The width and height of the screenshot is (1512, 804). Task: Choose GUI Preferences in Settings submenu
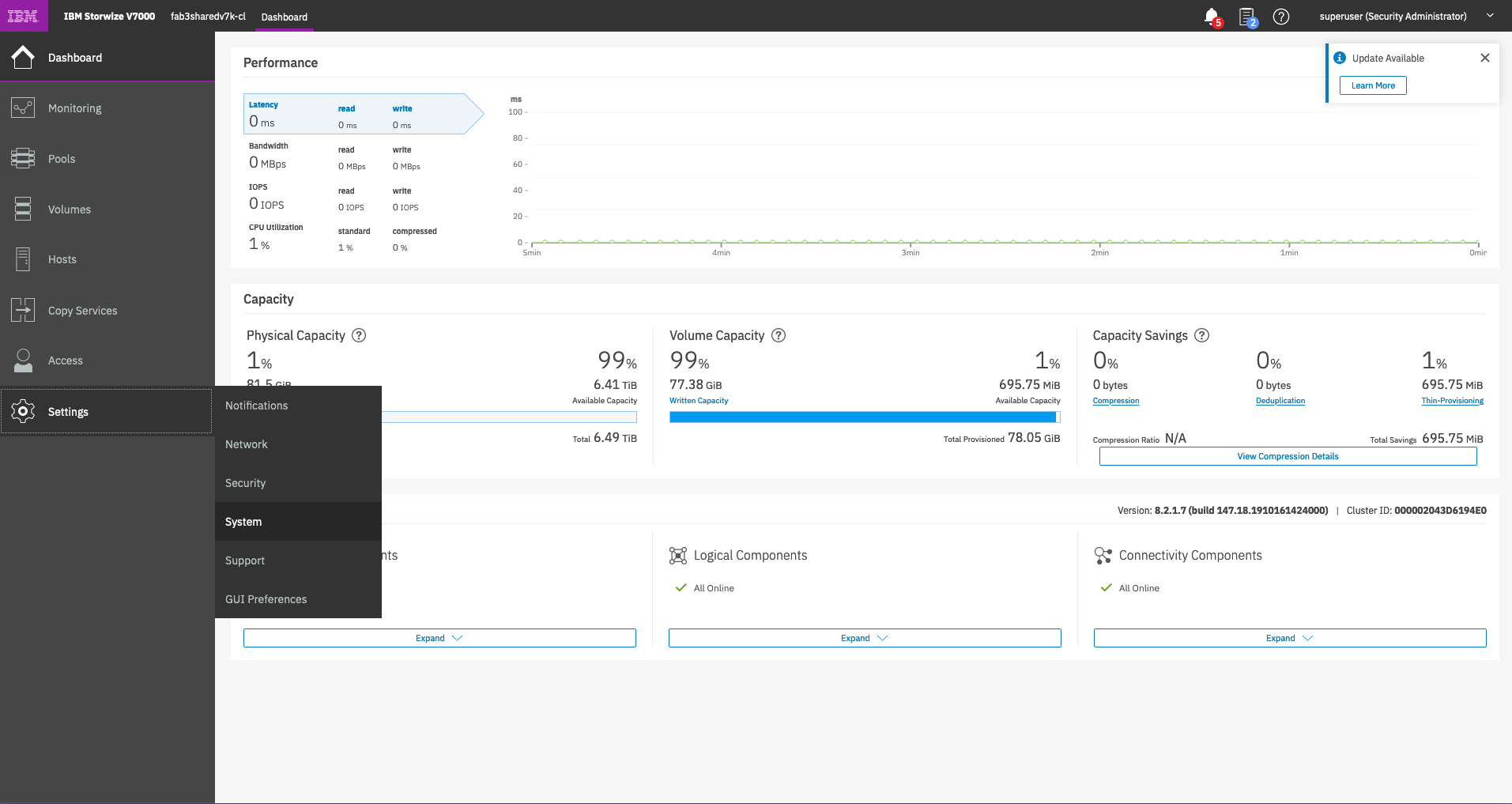pyautogui.click(x=266, y=599)
